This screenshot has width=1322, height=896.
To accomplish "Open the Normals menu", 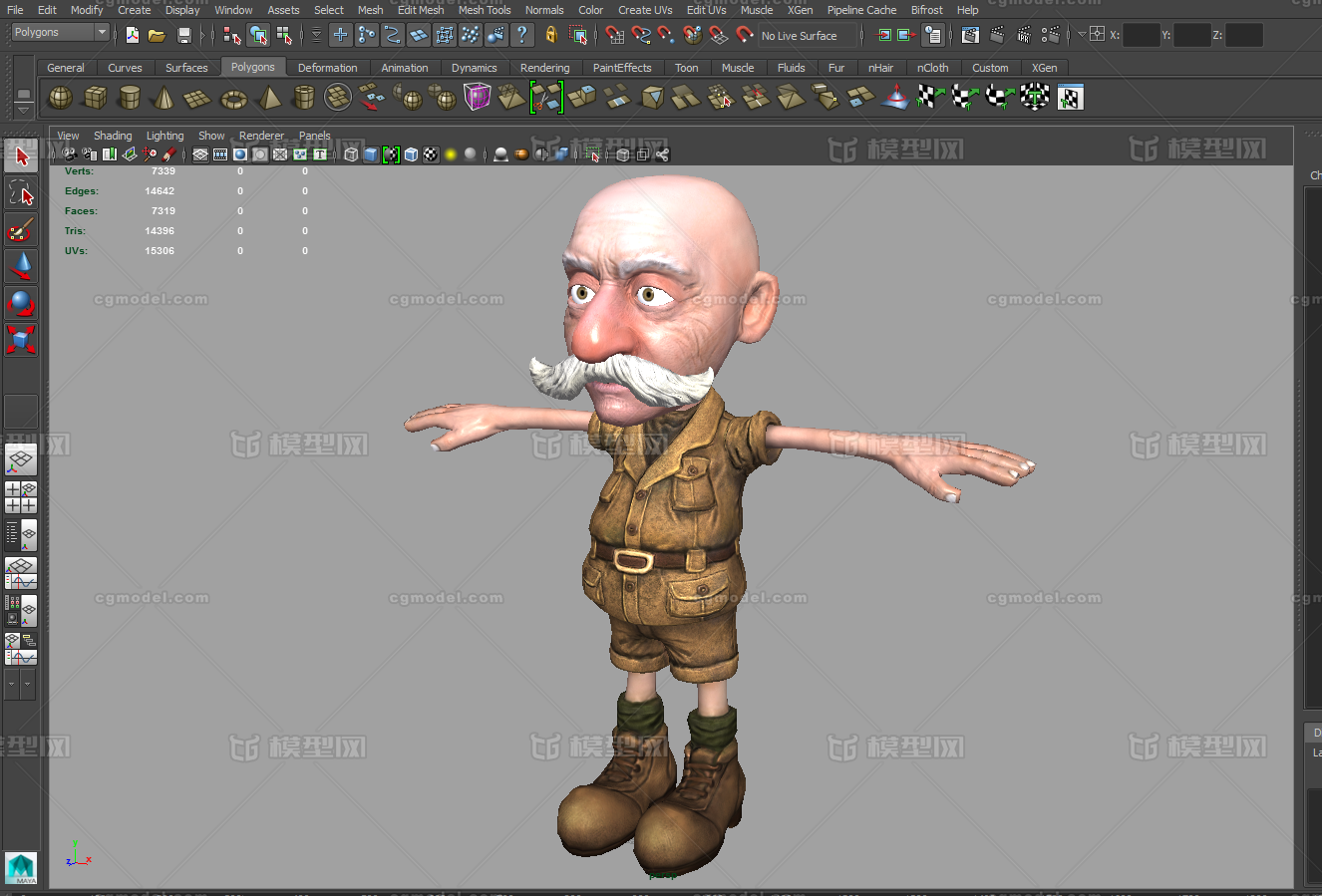I will (544, 10).
